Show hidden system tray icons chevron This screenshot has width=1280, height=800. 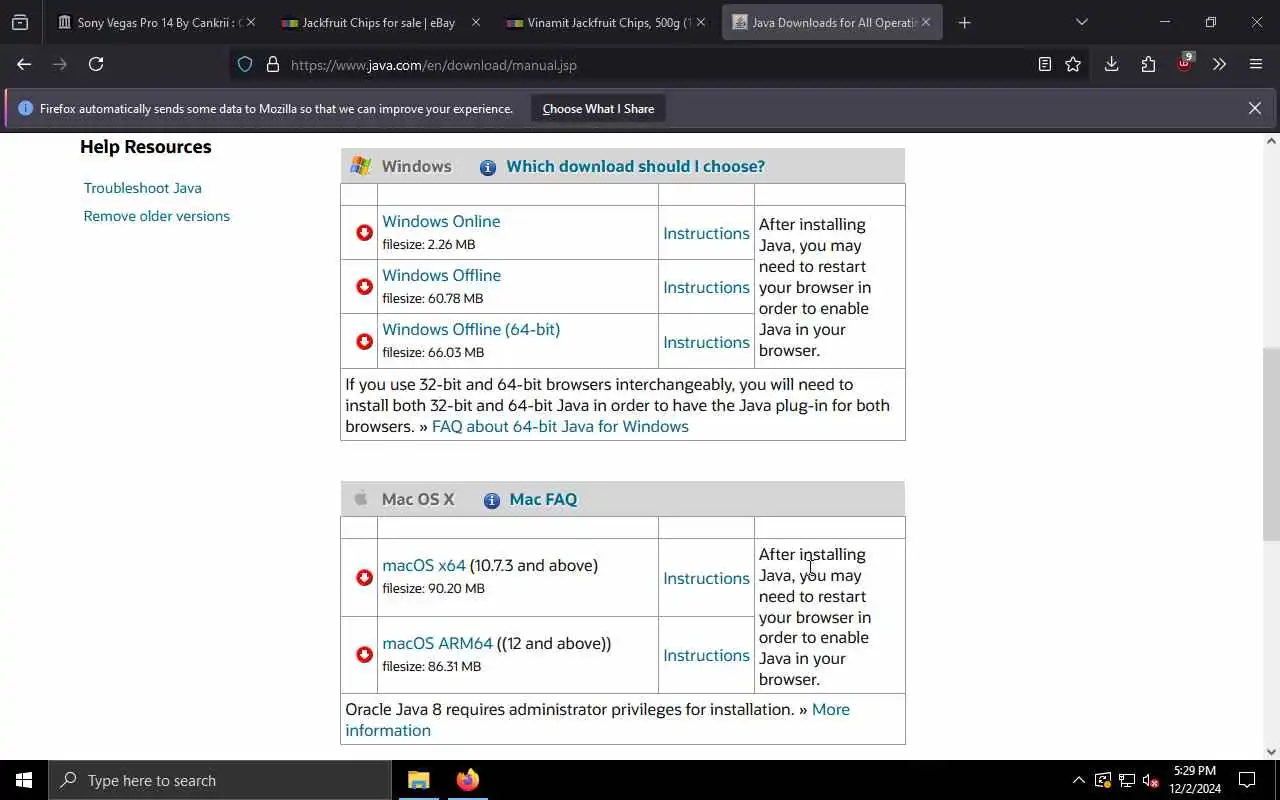pyautogui.click(x=1078, y=781)
